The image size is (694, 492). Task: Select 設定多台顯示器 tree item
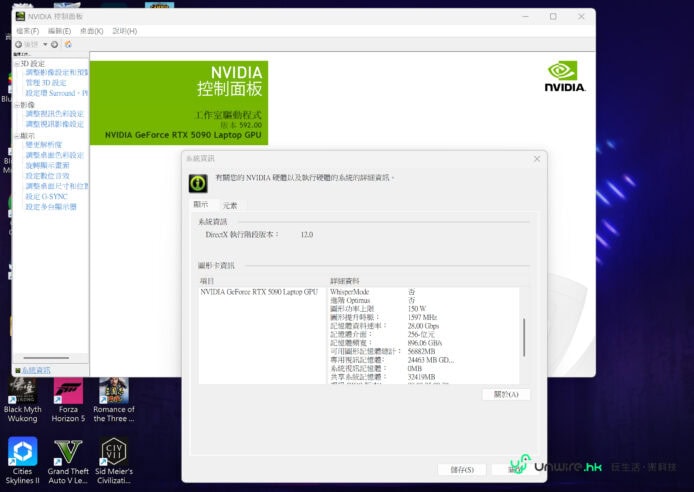[x=51, y=207]
